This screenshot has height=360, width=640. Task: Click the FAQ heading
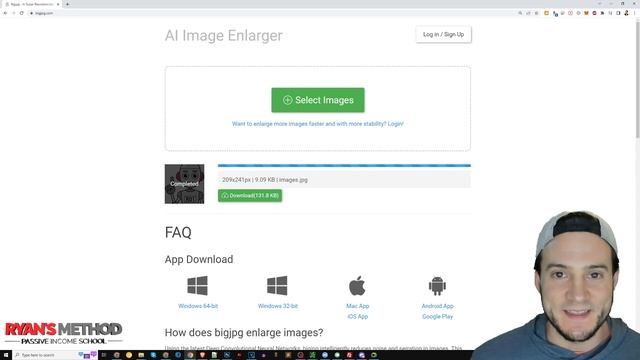[178, 232]
